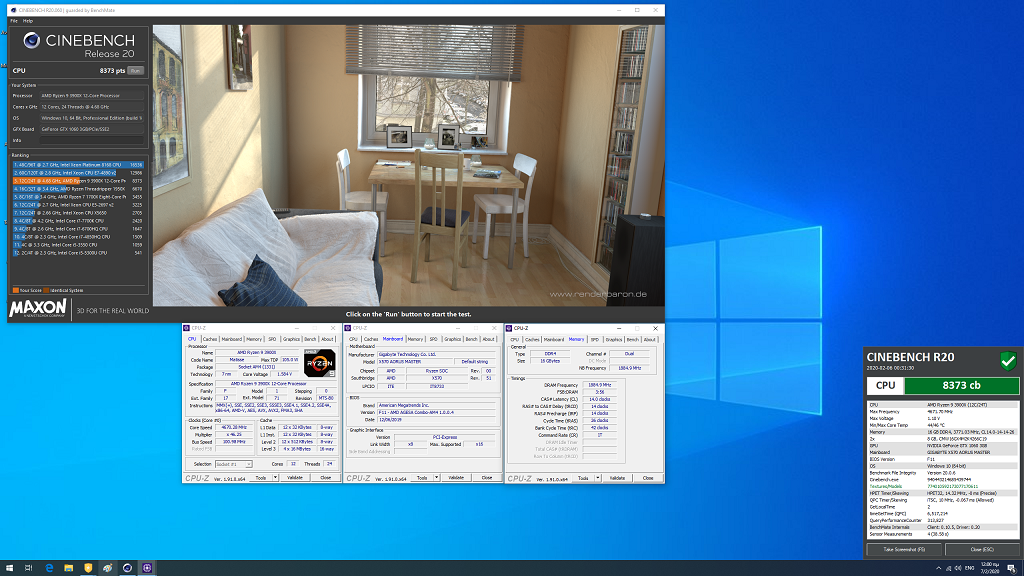Open the network icon in the tray

click(948, 568)
